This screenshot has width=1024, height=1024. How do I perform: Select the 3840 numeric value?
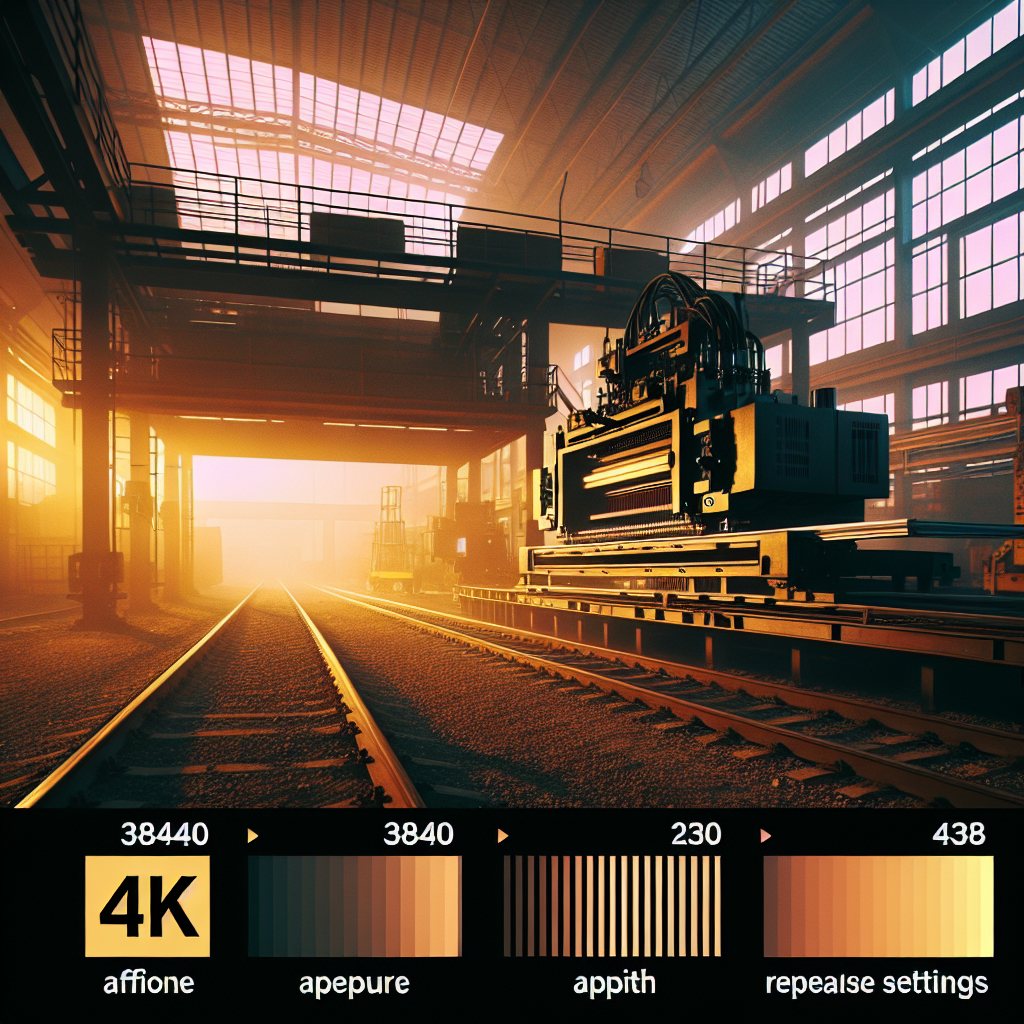pyautogui.click(x=418, y=833)
